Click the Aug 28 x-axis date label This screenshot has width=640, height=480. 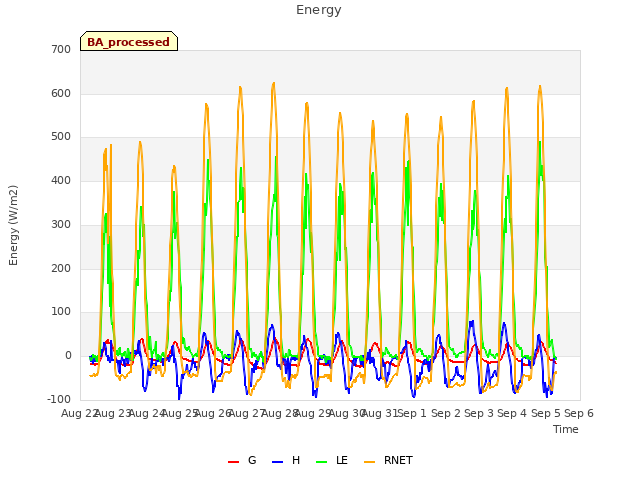click(x=279, y=413)
